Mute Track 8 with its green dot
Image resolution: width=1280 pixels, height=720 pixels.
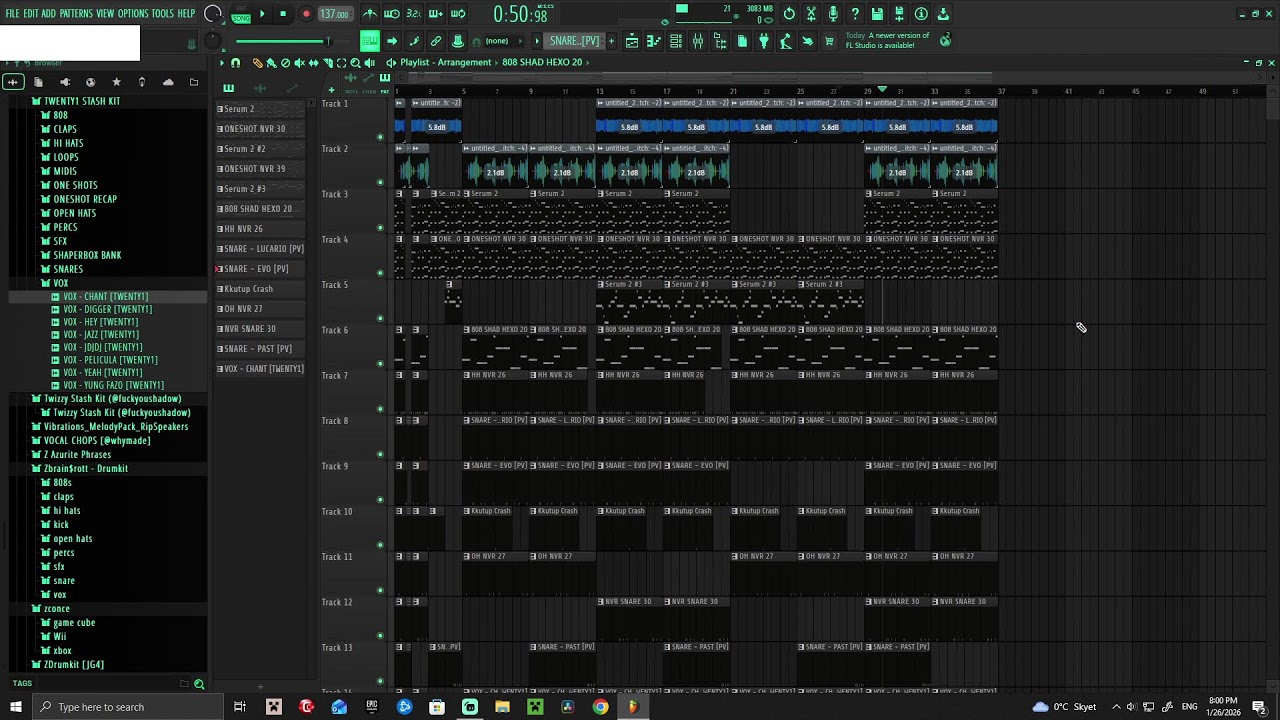tap(380, 454)
